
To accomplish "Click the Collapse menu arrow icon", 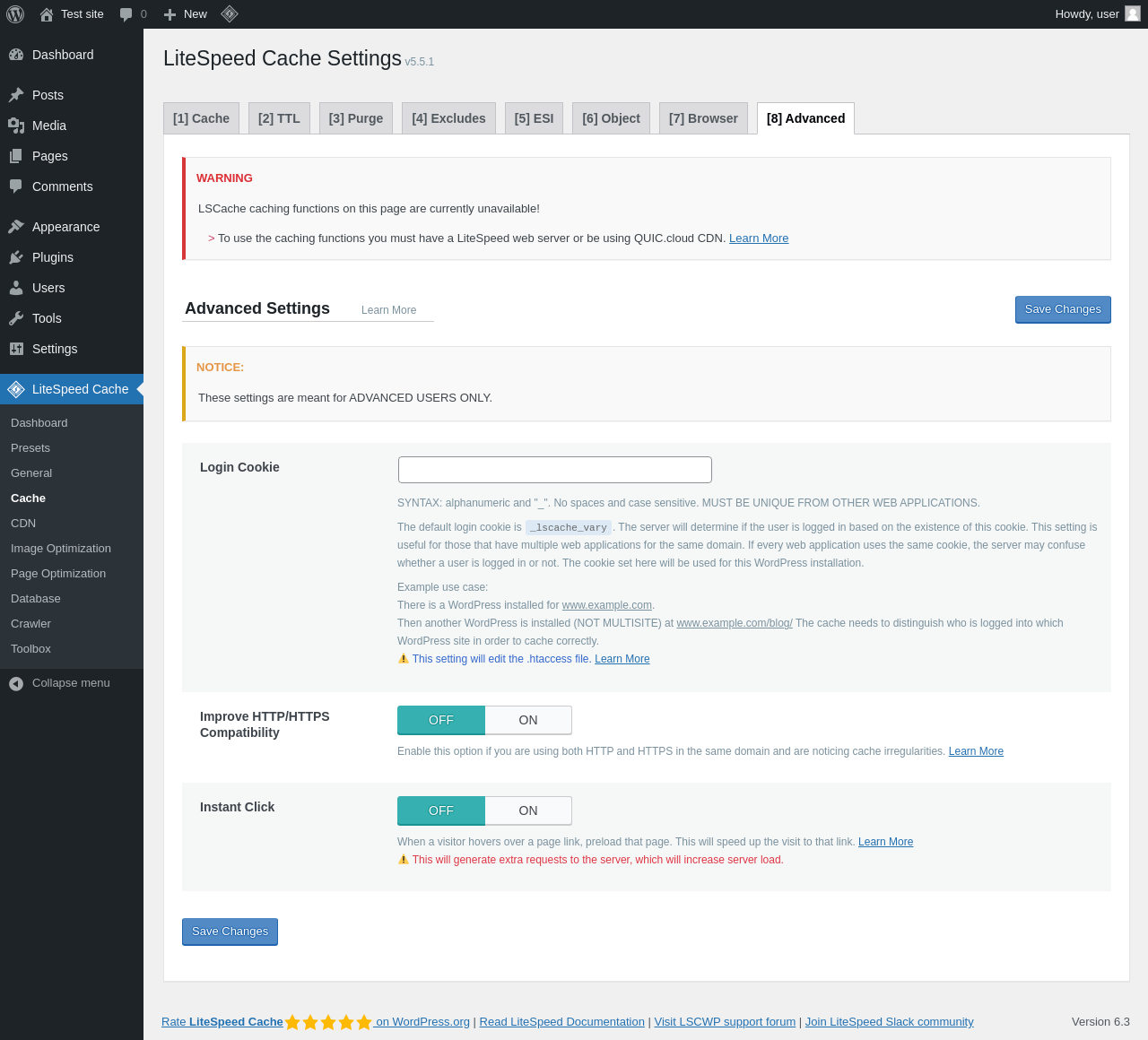I will click(16, 683).
